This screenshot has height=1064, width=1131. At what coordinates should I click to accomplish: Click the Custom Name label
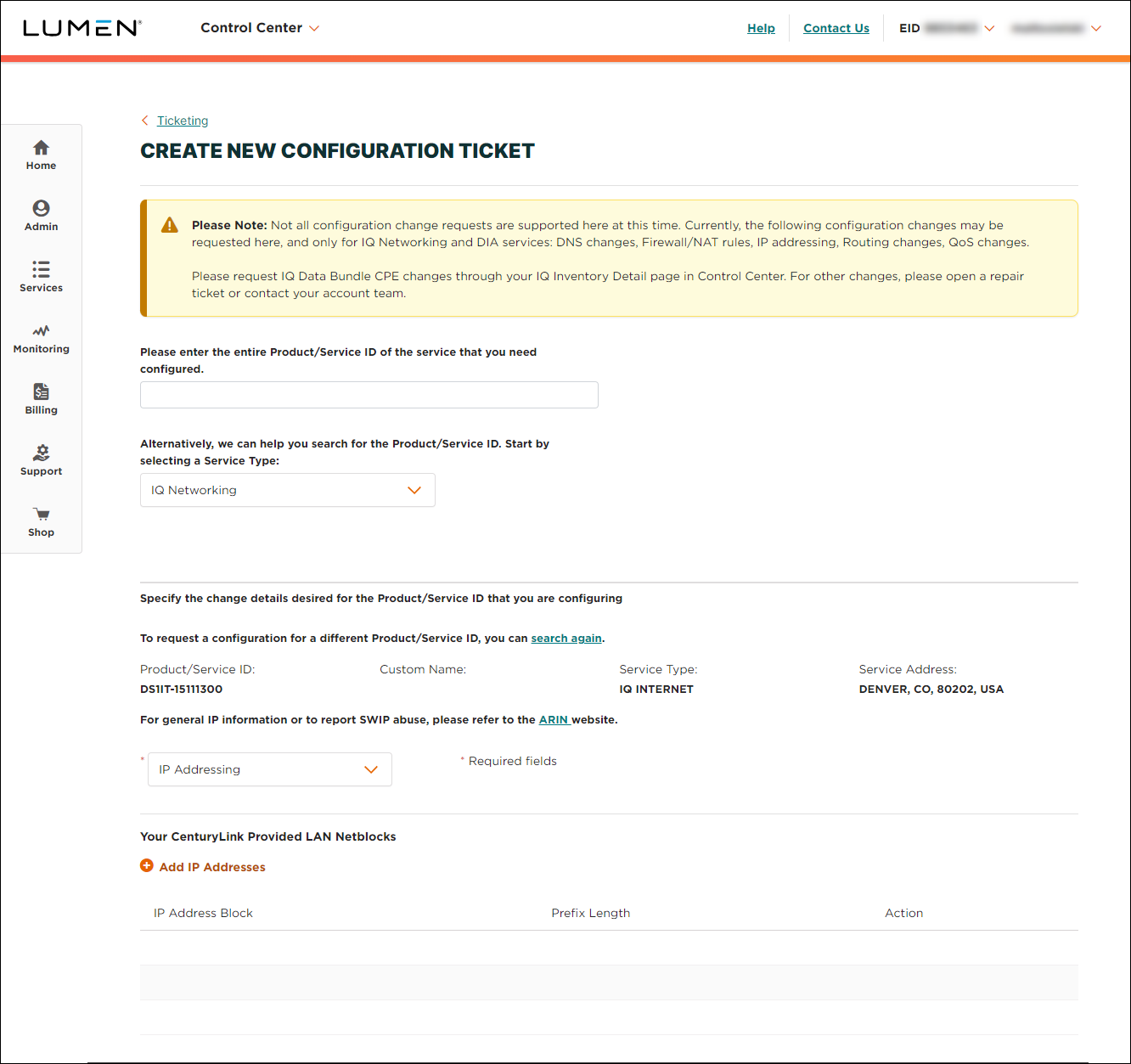(x=423, y=669)
